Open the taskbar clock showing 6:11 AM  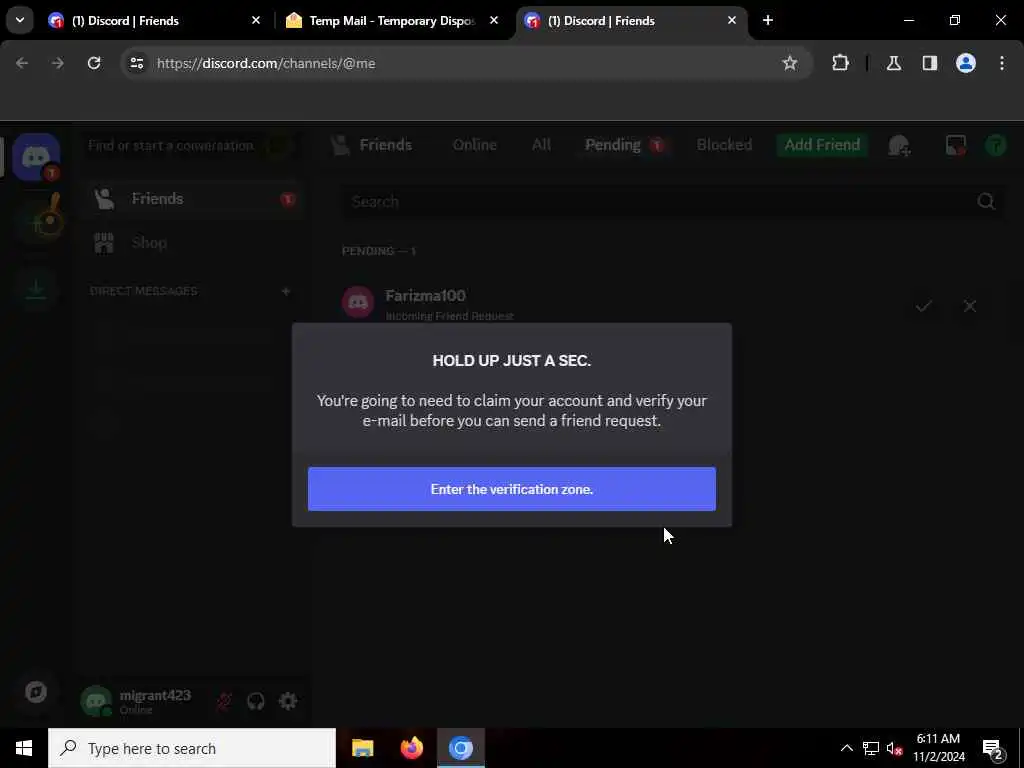938,748
